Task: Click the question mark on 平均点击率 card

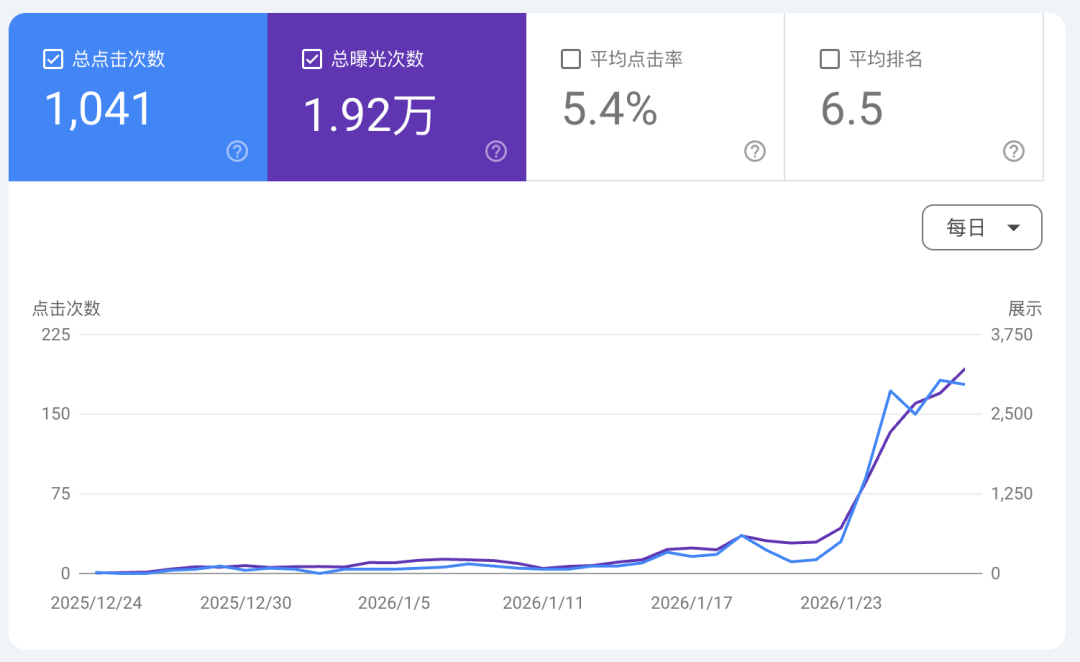Action: pyautogui.click(x=754, y=151)
